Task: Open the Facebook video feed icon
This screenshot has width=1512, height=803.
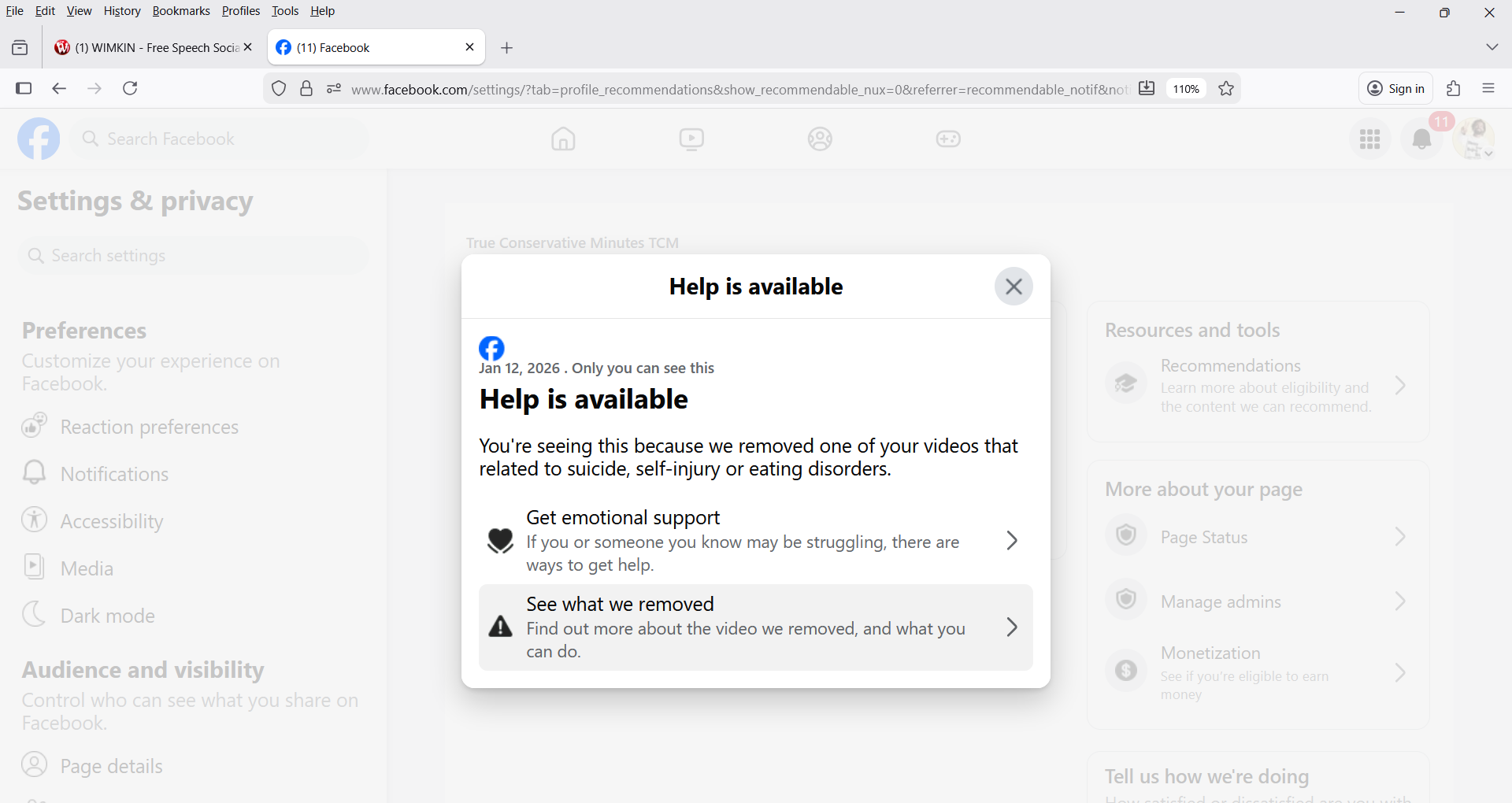Action: pyautogui.click(x=691, y=139)
